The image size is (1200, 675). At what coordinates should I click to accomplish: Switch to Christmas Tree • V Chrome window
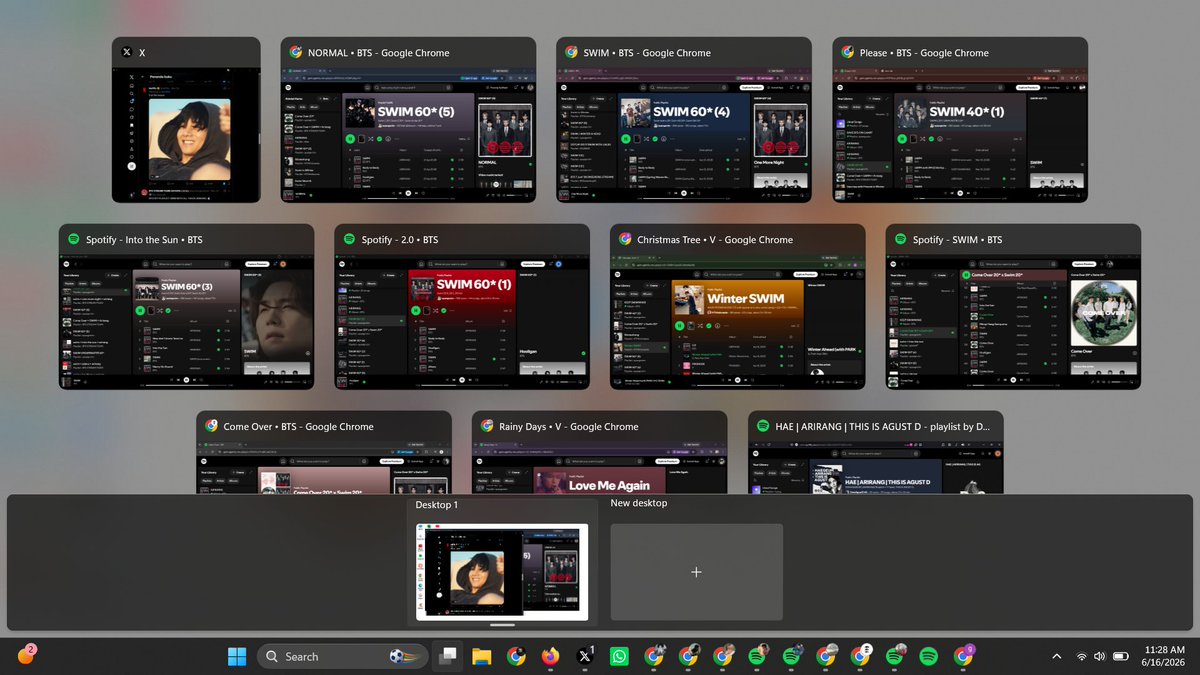738,306
